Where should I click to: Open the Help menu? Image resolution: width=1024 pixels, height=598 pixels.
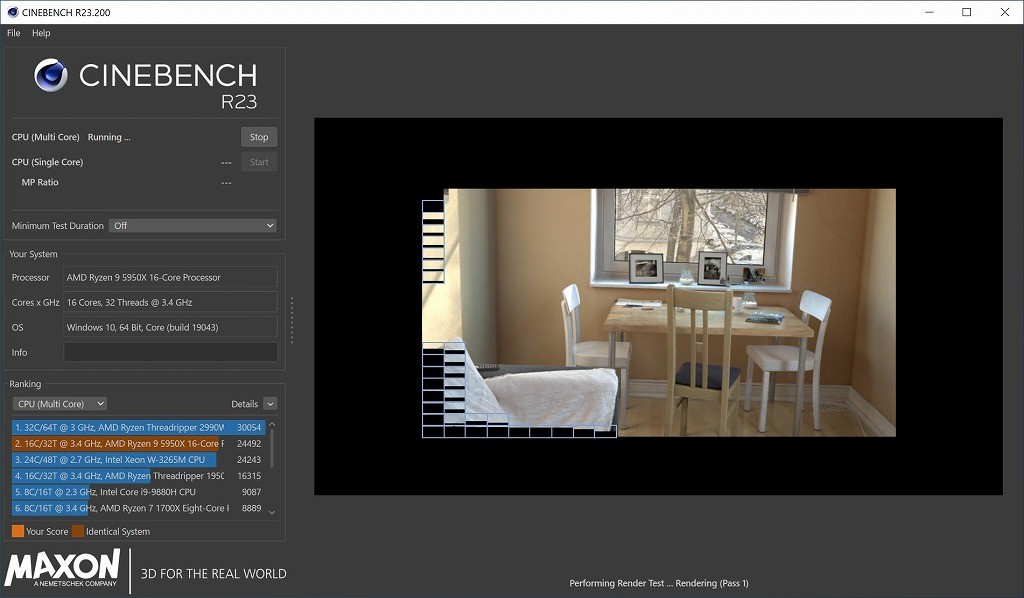coord(41,33)
